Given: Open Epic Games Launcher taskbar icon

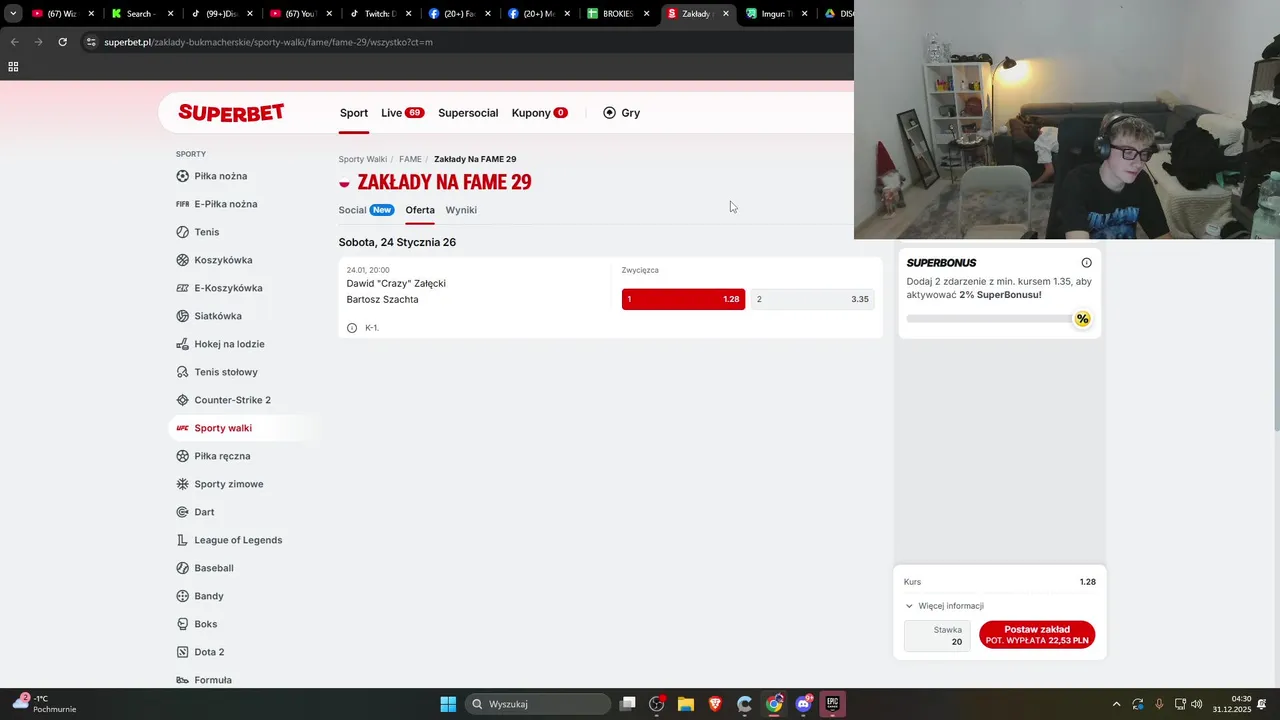Looking at the screenshot, I should click(x=832, y=704).
